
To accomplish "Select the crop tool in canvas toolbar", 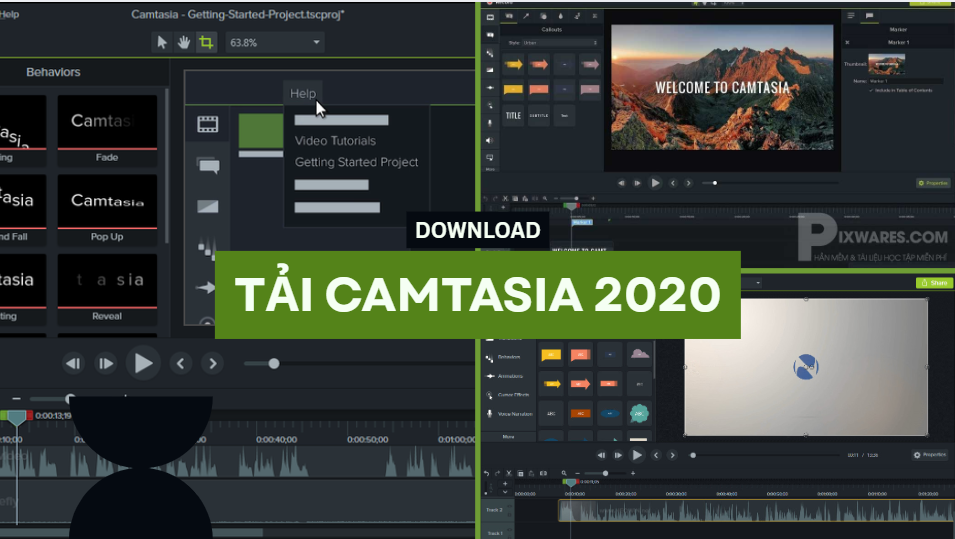I will point(206,42).
